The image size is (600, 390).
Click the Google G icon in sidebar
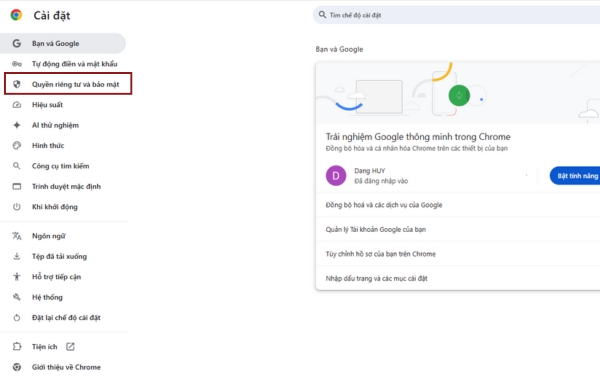click(16, 43)
